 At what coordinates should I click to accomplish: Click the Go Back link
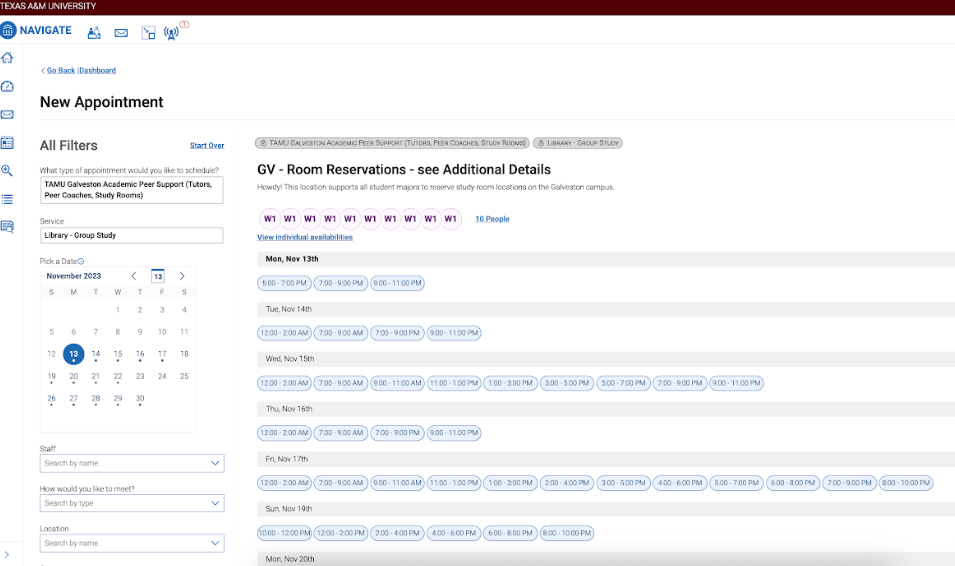(x=60, y=71)
